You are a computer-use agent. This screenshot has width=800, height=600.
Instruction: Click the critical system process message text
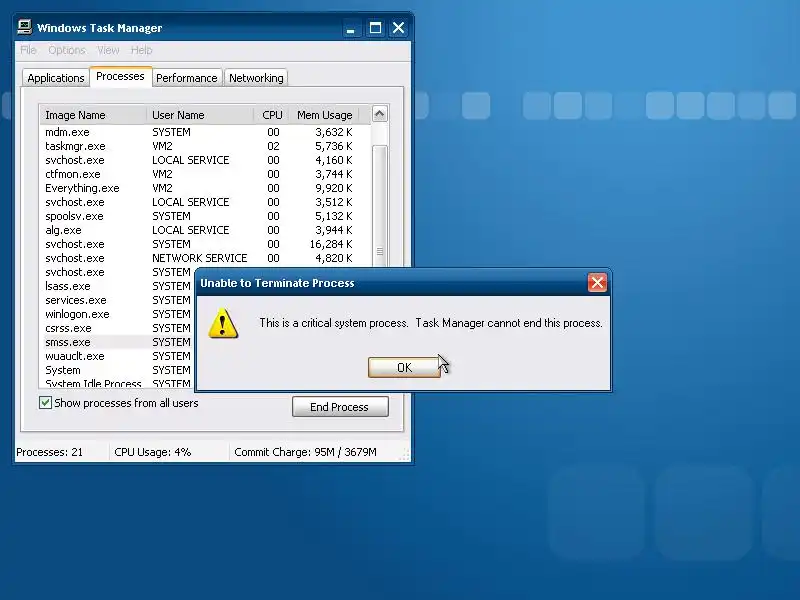pyautogui.click(x=431, y=323)
